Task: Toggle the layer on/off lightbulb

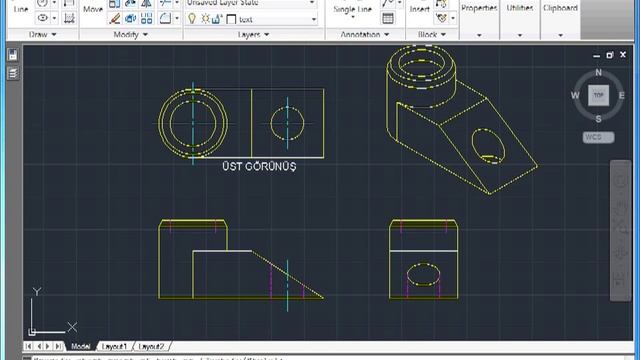Action: click(192, 19)
